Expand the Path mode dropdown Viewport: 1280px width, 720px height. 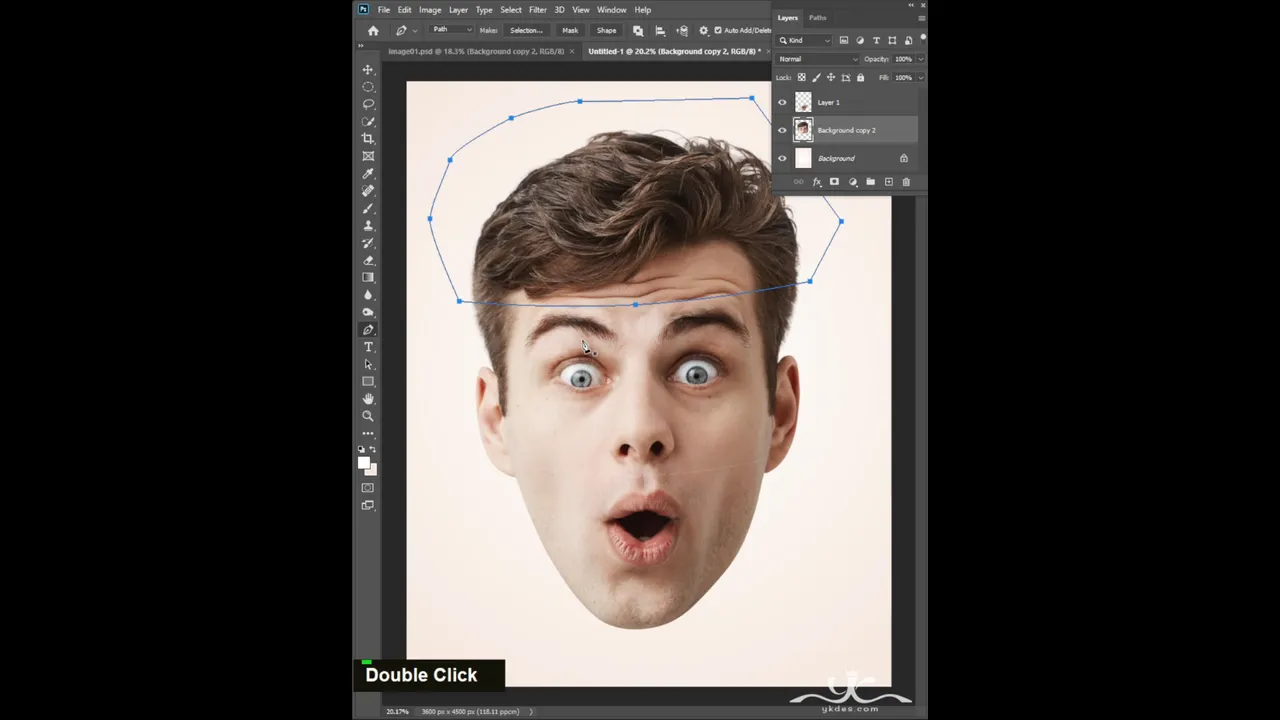click(x=452, y=30)
